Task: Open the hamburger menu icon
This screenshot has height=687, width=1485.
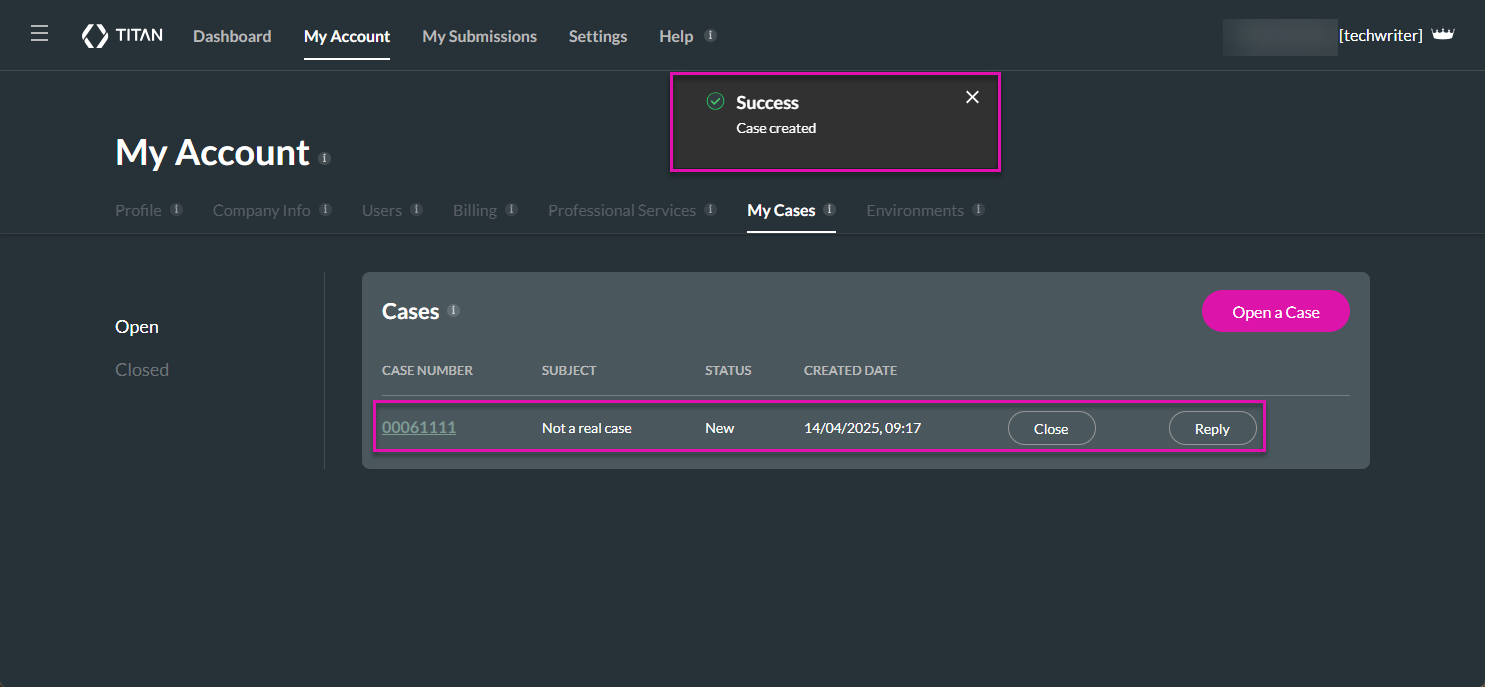Action: pyautogui.click(x=39, y=35)
